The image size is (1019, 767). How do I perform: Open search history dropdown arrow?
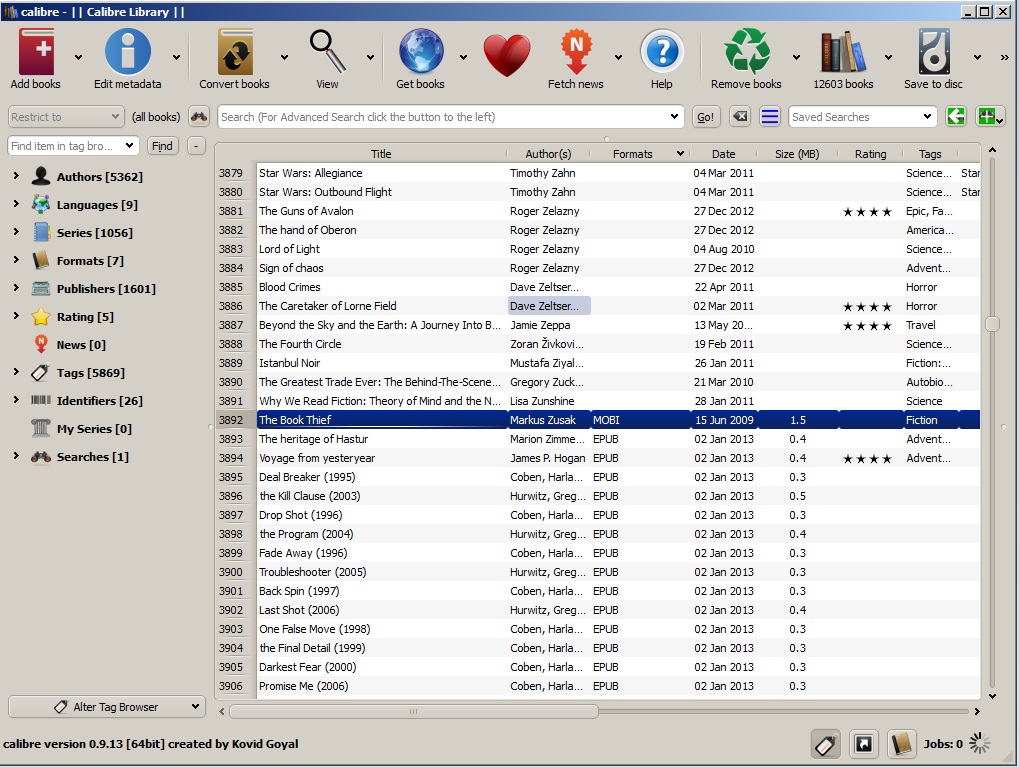coord(675,117)
